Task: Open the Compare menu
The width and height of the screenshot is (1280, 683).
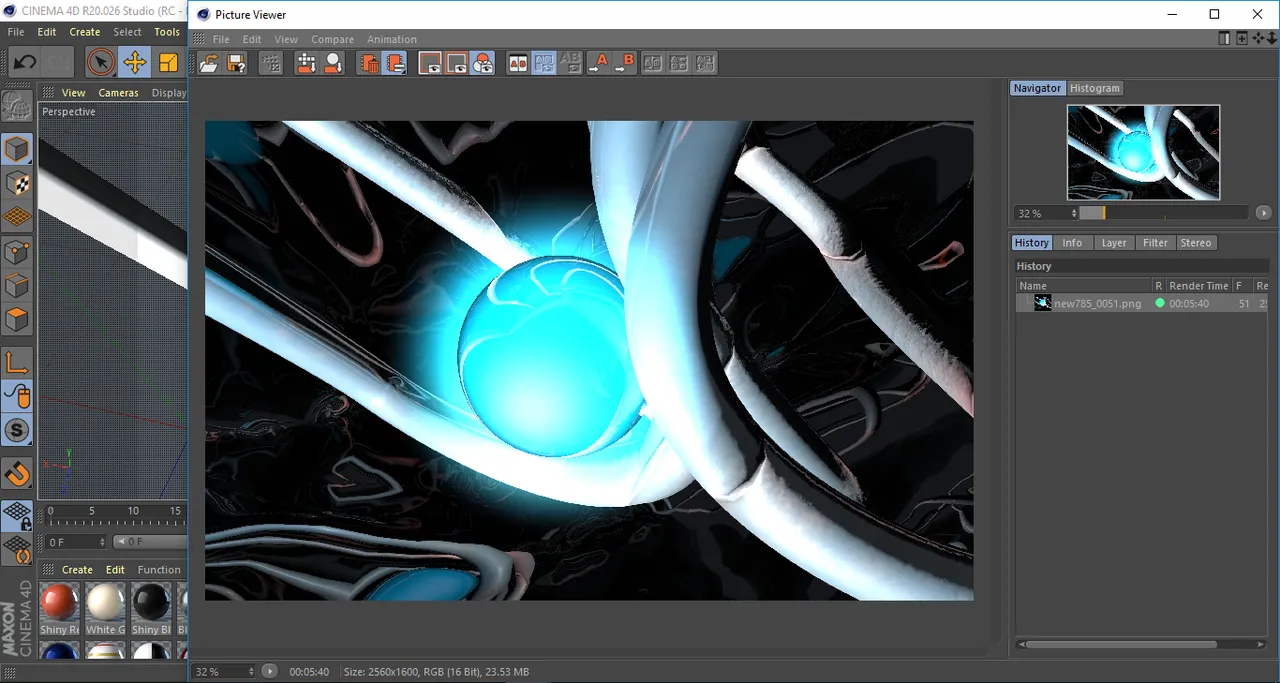Action: pyautogui.click(x=332, y=40)
